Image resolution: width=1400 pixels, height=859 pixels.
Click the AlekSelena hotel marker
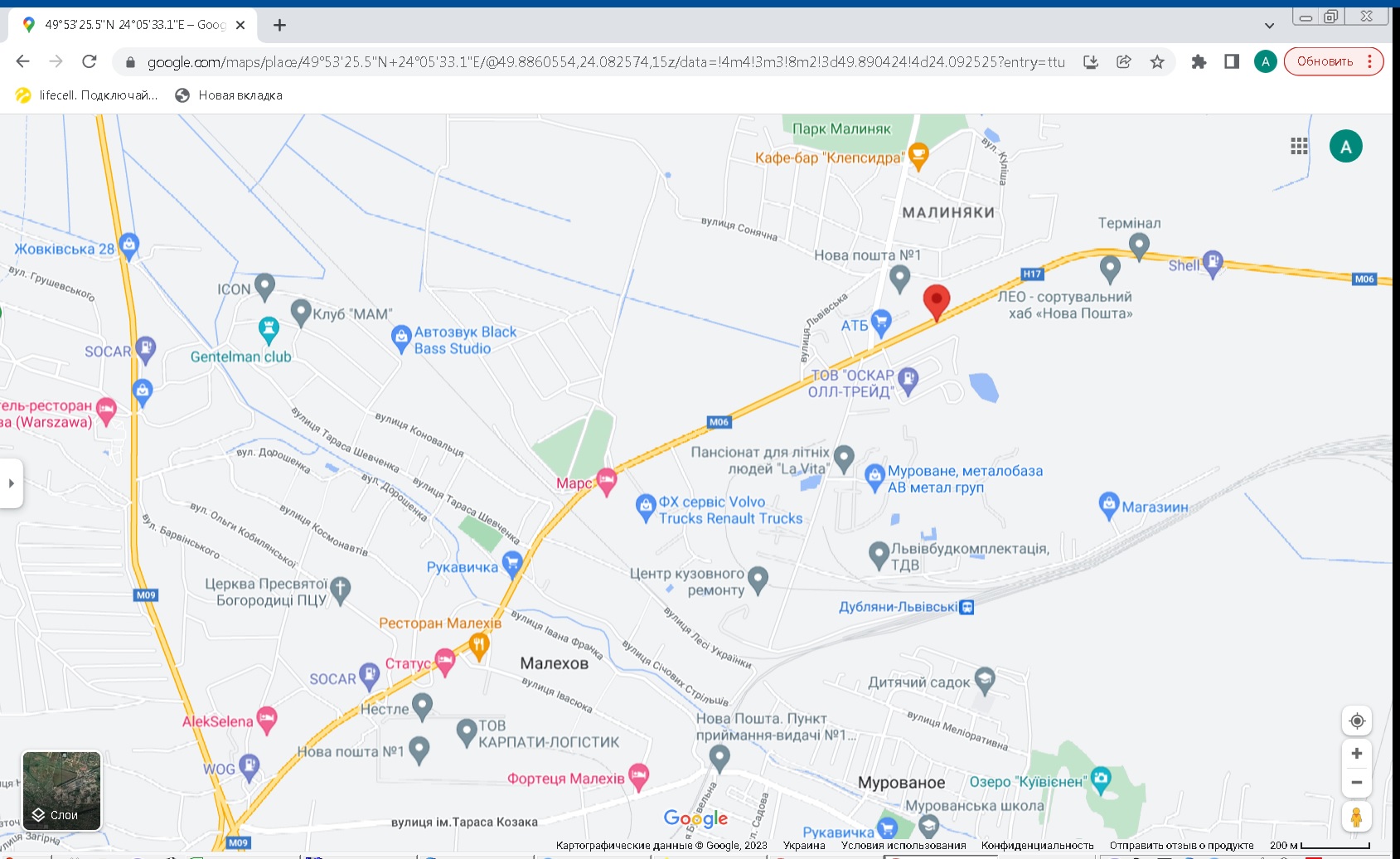[x=266, y=719]
